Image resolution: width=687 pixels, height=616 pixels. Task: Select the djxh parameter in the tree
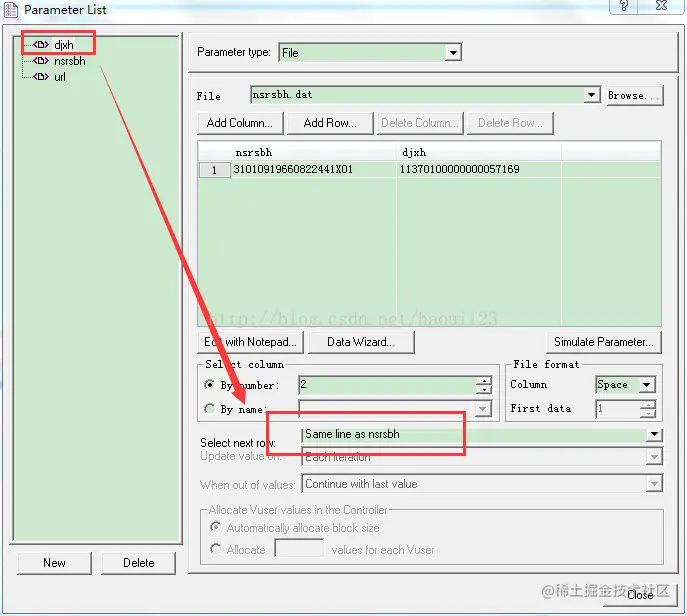[64, 45]
